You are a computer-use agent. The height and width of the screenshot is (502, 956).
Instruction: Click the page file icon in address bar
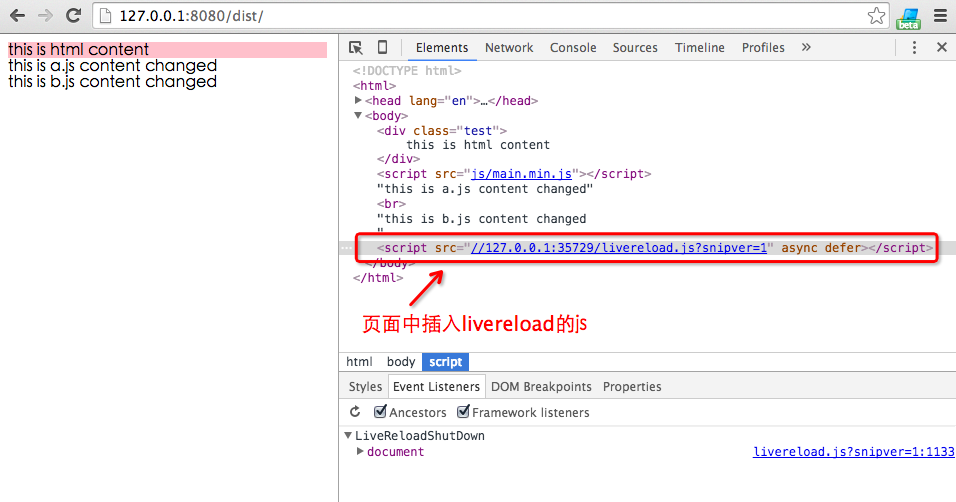click(x=105, y=16)
